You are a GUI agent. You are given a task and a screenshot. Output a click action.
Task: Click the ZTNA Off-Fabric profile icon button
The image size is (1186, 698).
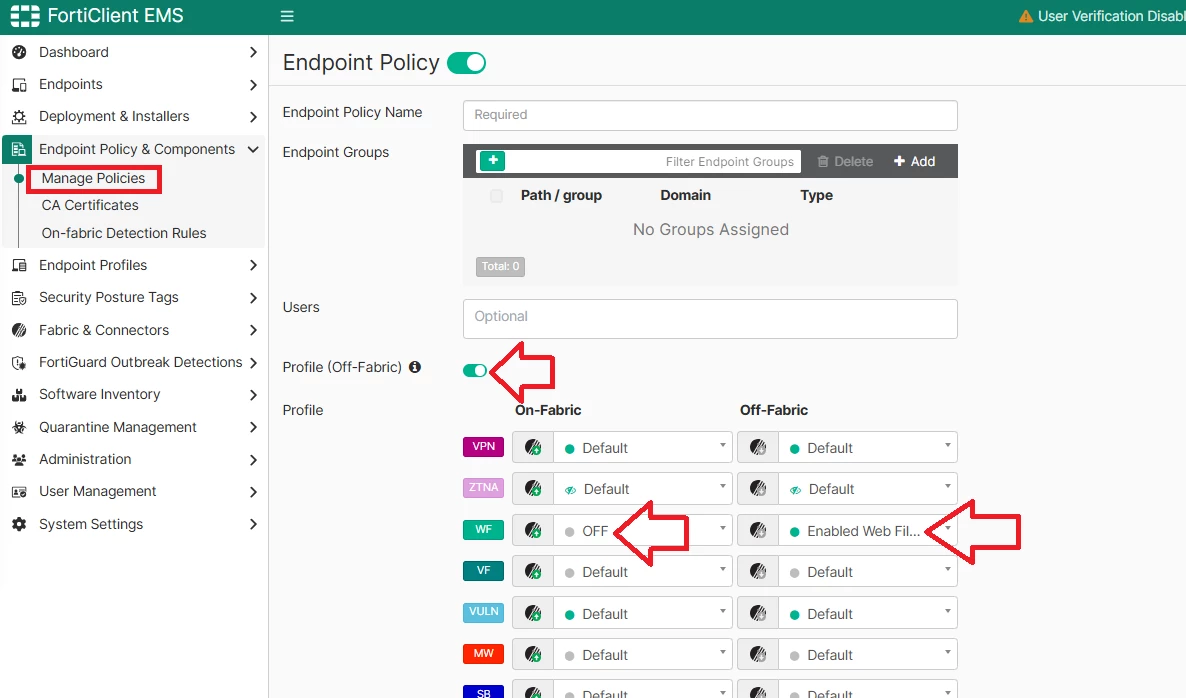pos(758,489)
